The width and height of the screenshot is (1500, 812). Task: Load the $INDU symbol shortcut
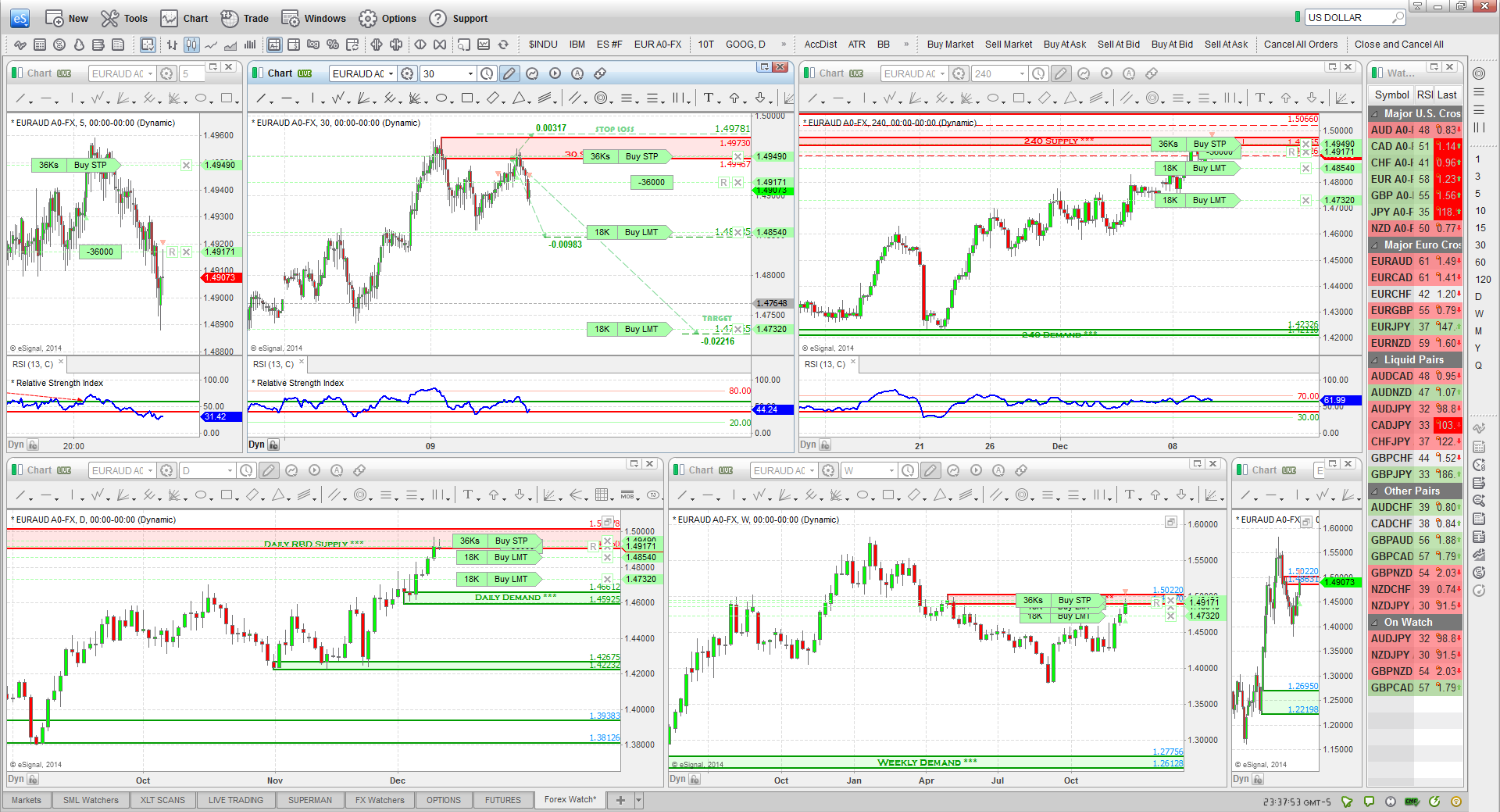coord(543,44)
